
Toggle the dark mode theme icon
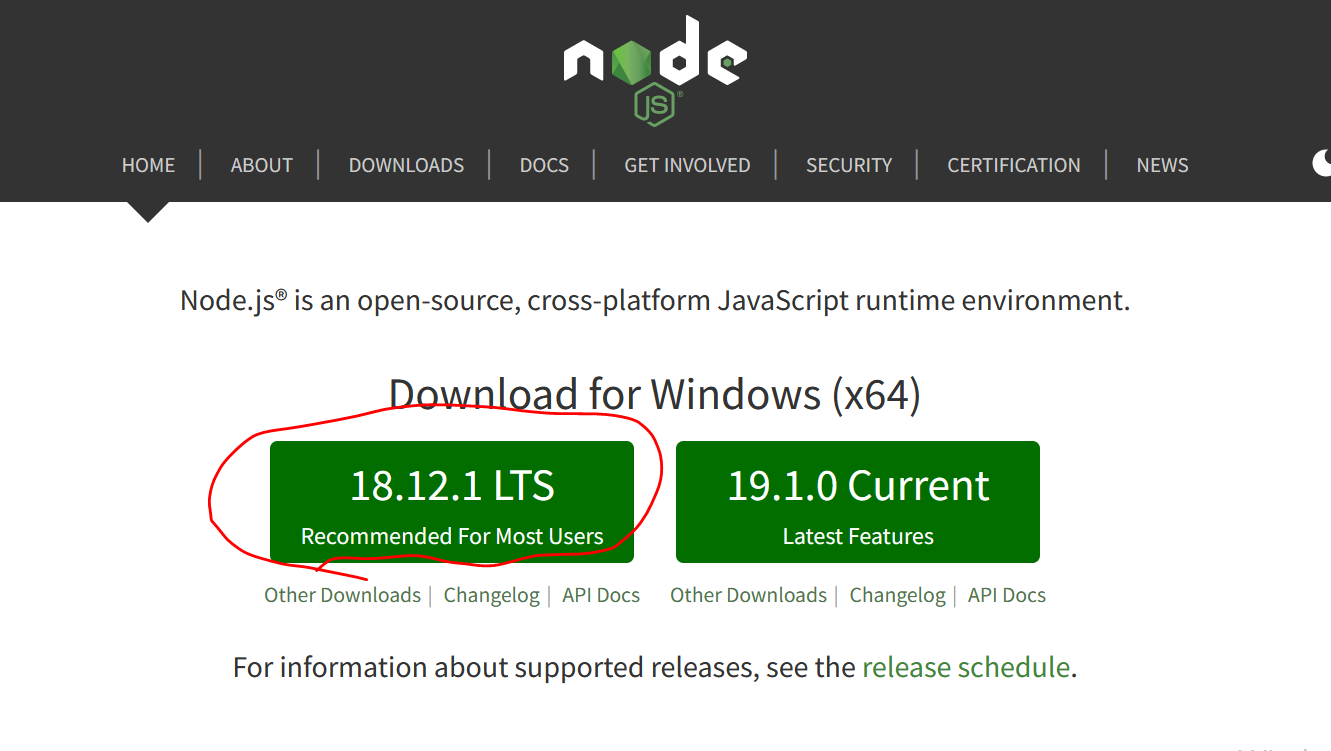point(1322,163)
